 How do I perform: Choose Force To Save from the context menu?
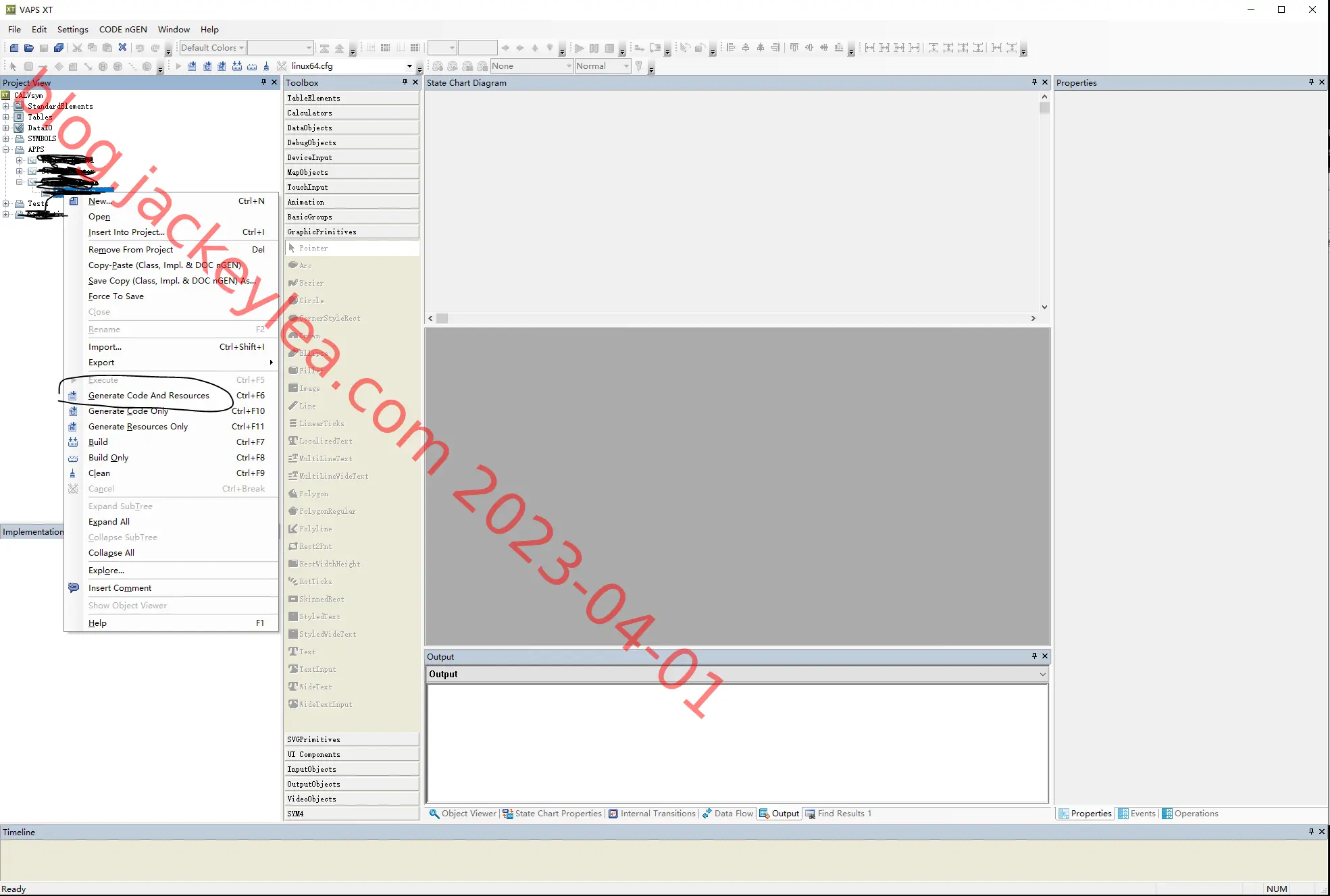171,296
